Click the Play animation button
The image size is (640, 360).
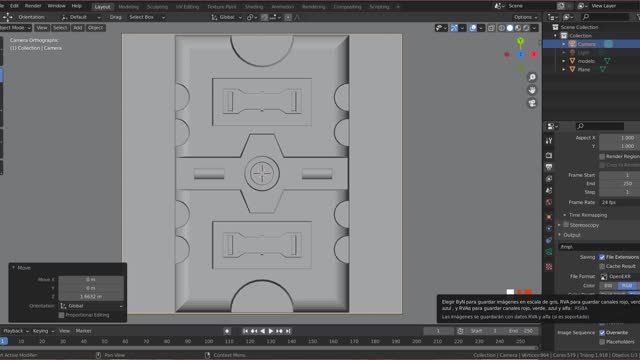pos(271,331)
